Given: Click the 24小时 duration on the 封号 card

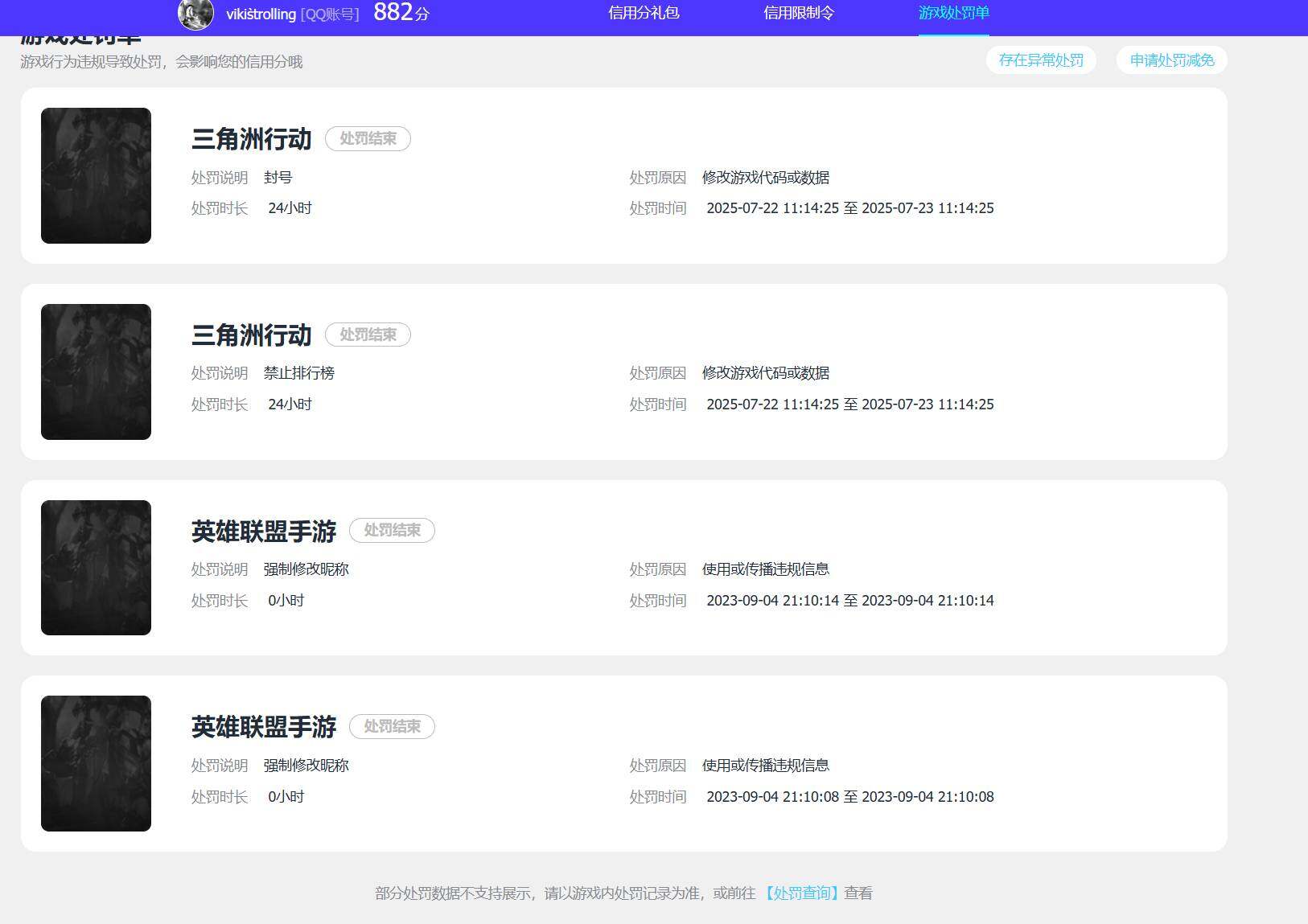Looking at the screenshot, I should pyautogui.click(x=290, y=208).
